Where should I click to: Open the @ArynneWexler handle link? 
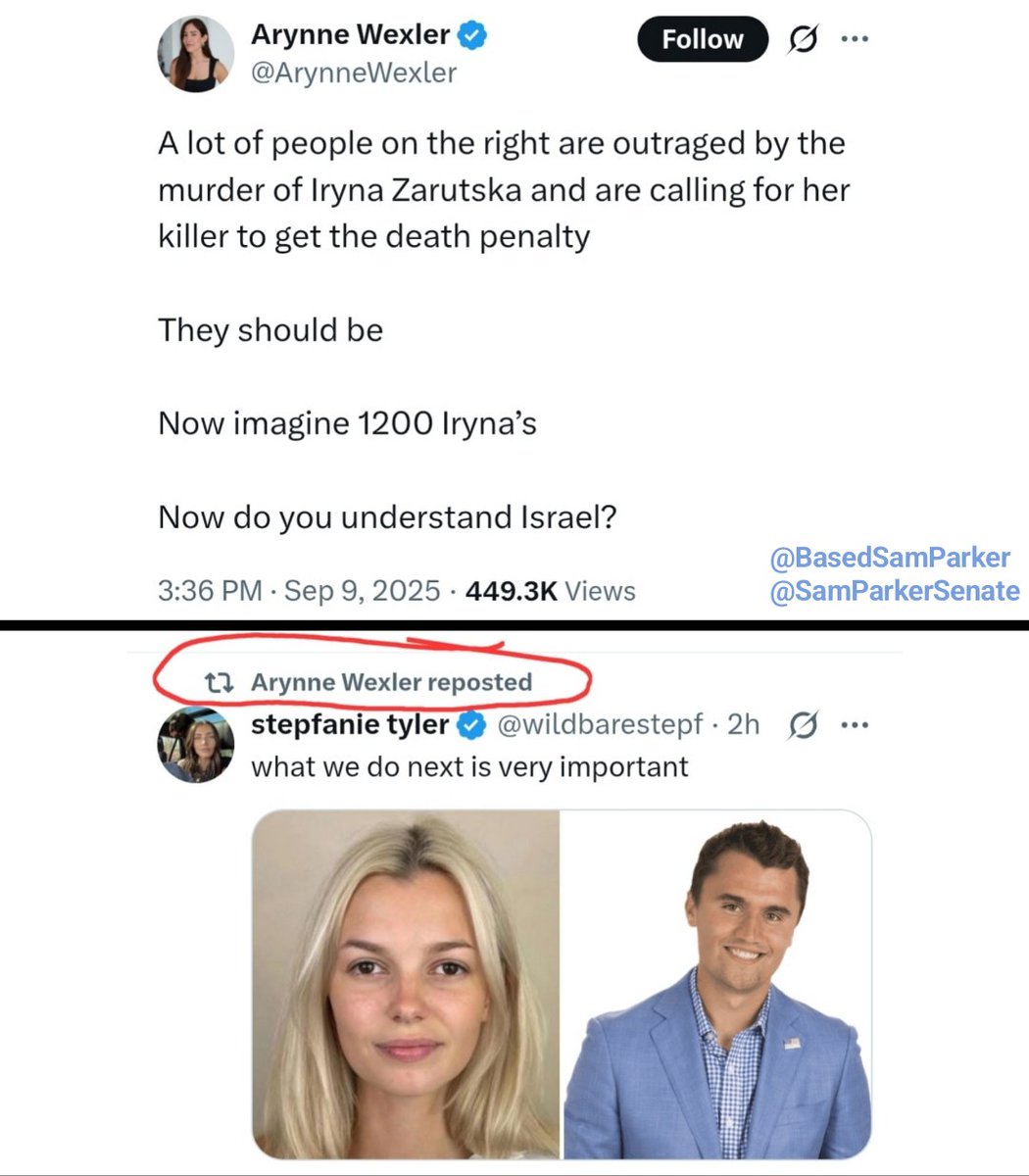[x=354, y=73]
